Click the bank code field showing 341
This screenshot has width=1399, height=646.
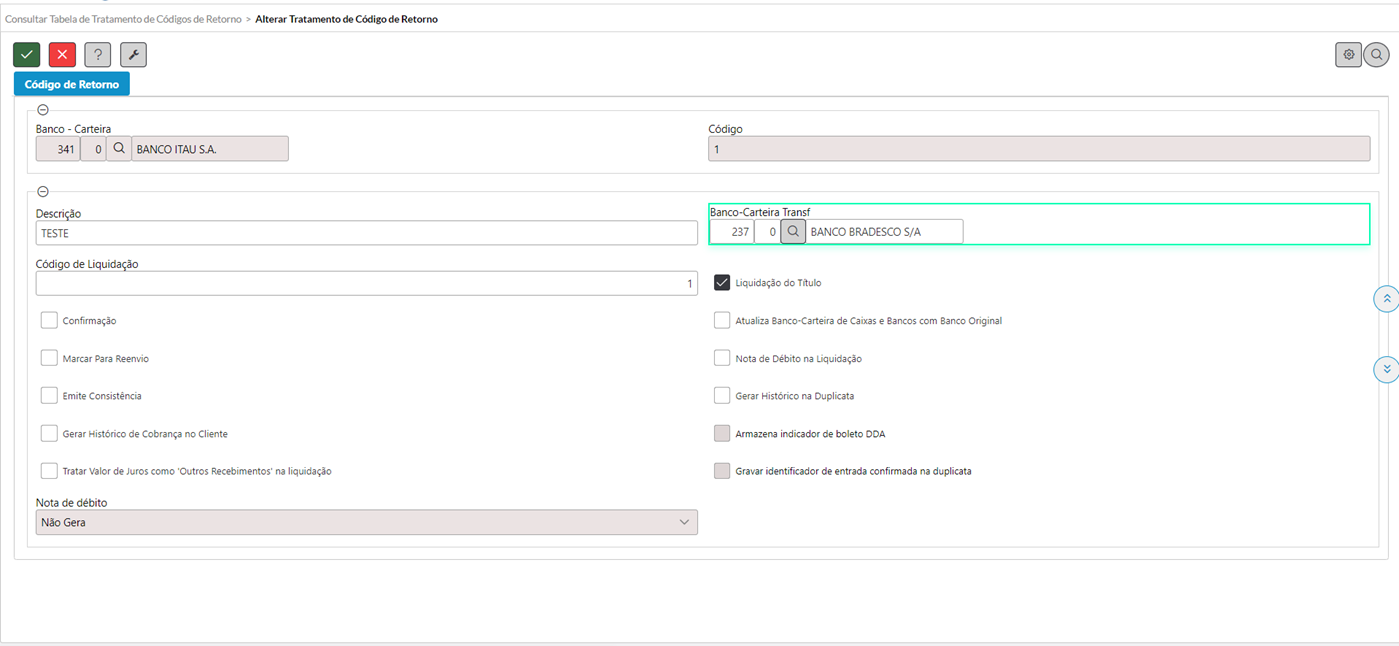click(58, 148)
